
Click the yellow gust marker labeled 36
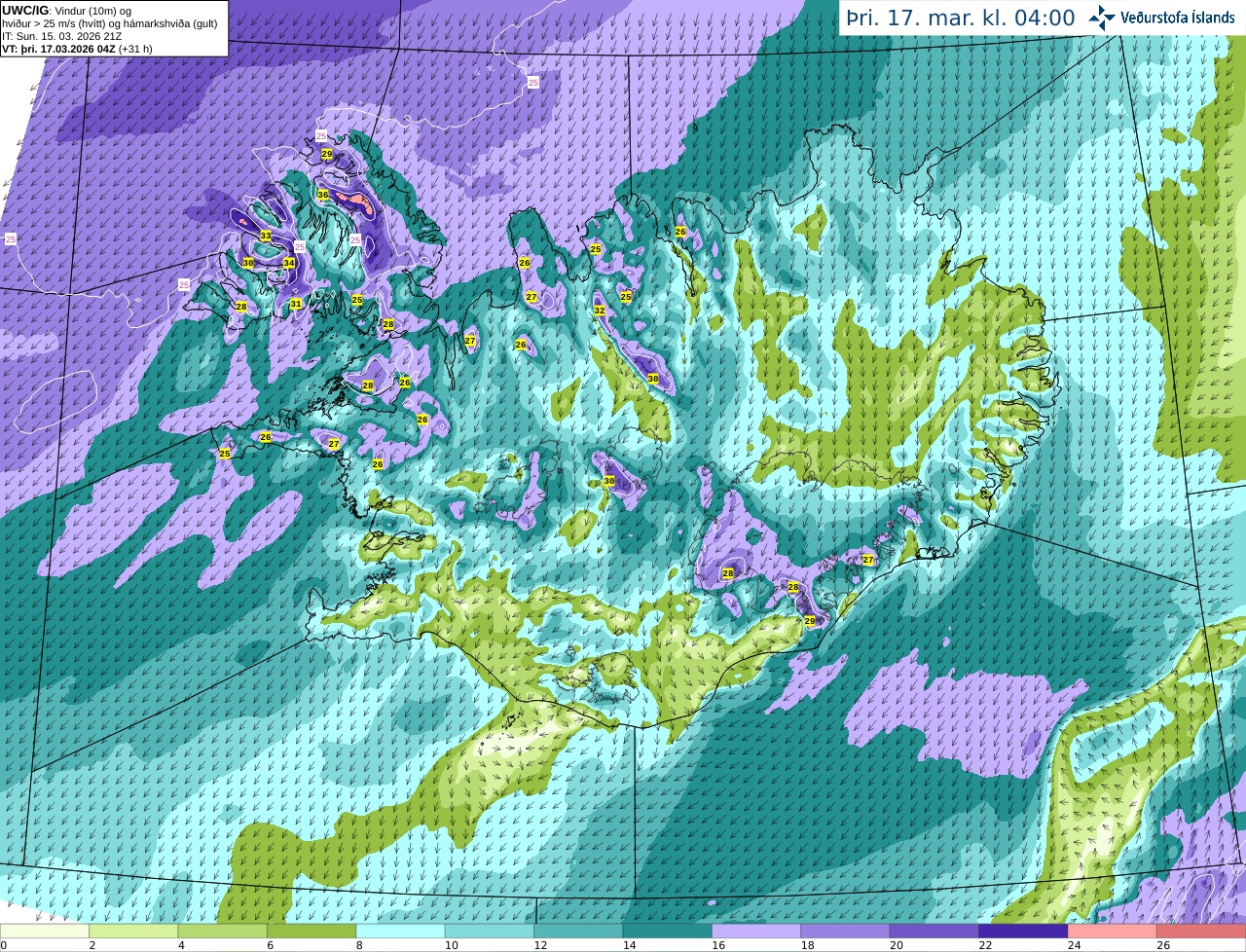pos(323,195)
